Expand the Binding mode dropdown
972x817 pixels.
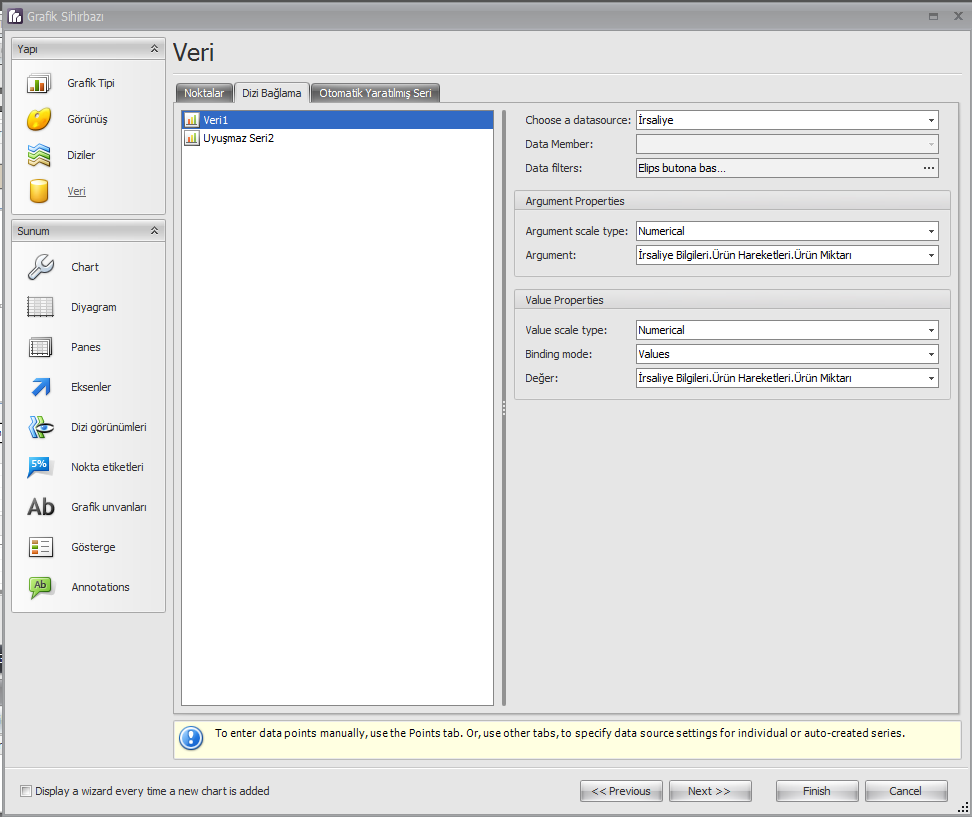point(931,355)
